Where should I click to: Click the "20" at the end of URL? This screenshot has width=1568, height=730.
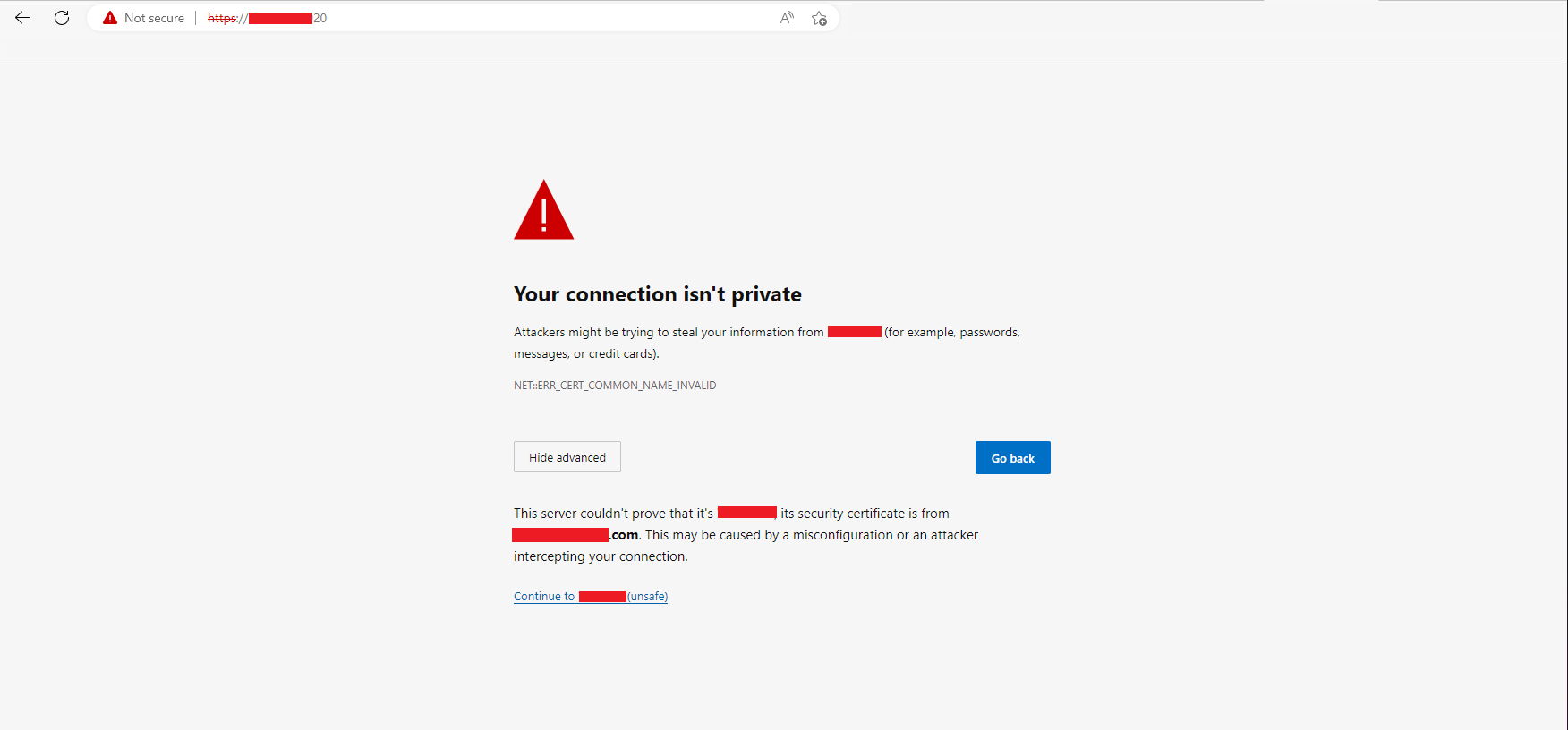320,18
